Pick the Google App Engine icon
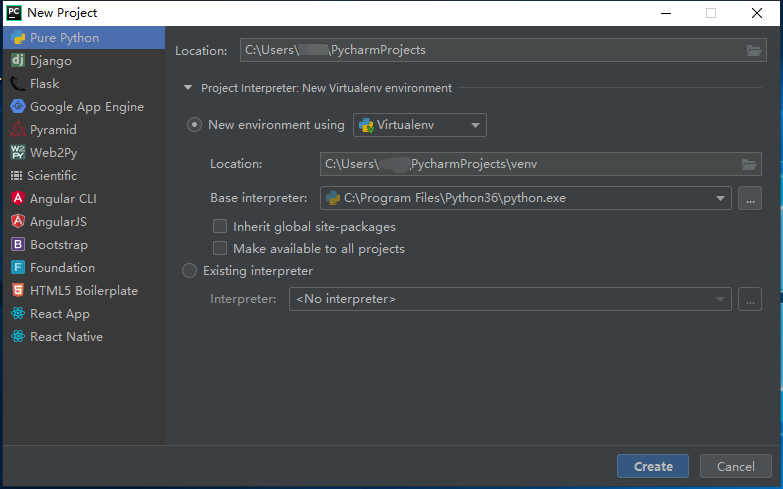The width and height of the screenshot is (783, 489). [18, 107]
